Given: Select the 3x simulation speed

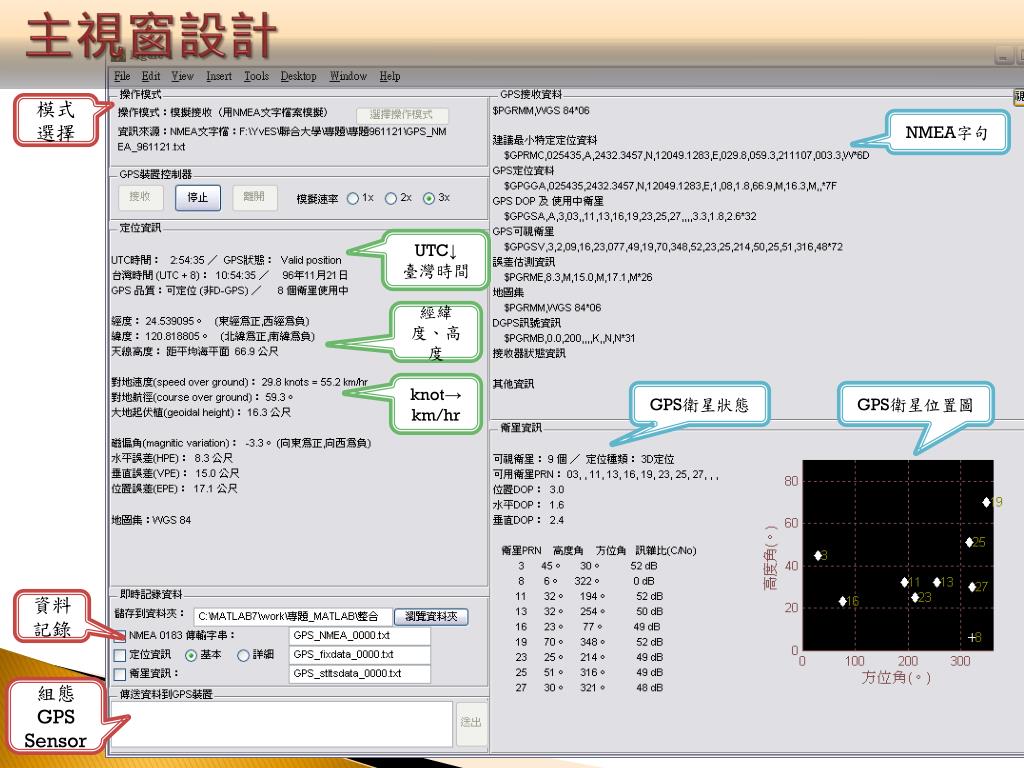Looking at the screenshot, I should (429, 198).
